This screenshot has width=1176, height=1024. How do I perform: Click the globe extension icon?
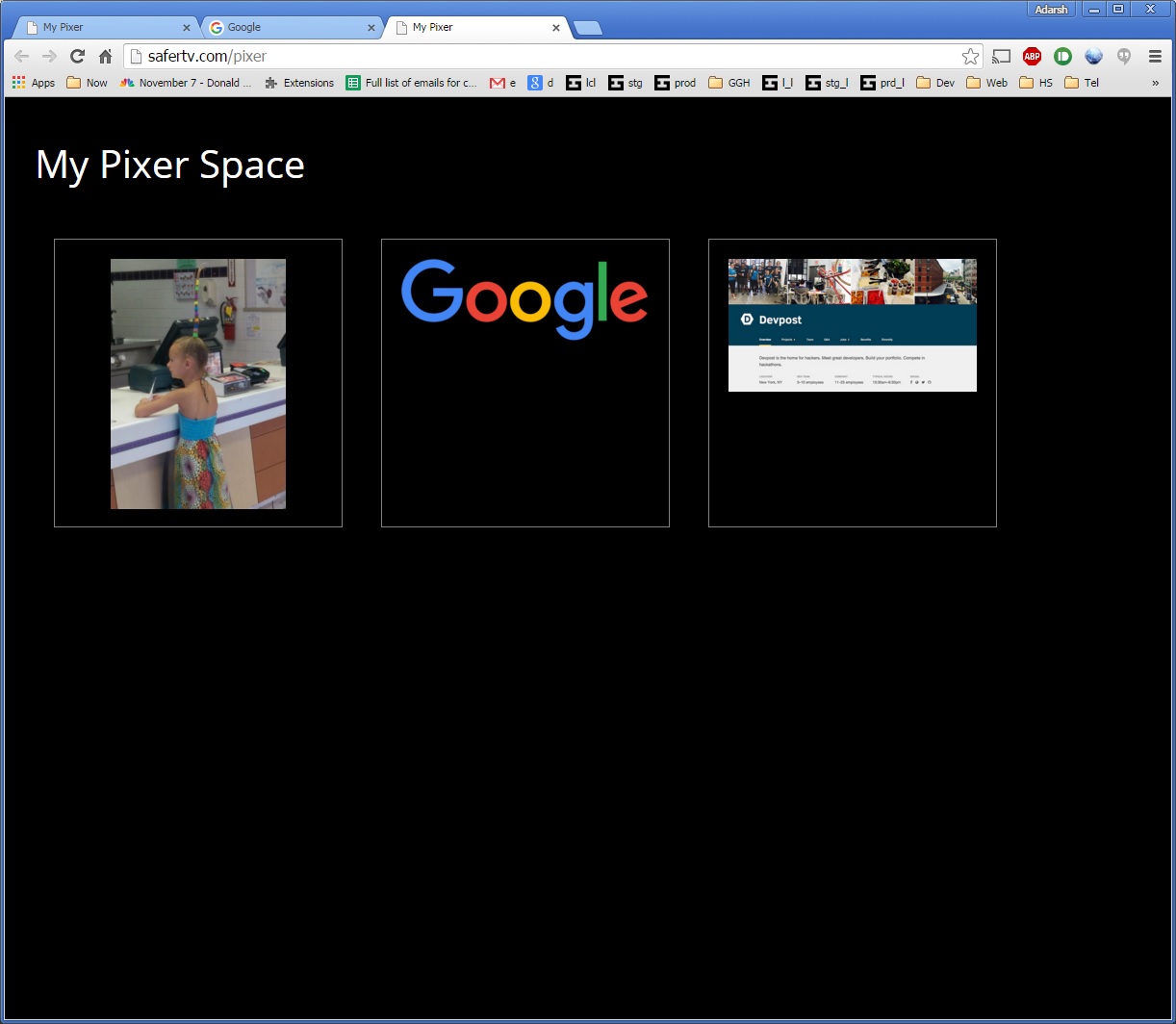click(x=1093, y=57)
